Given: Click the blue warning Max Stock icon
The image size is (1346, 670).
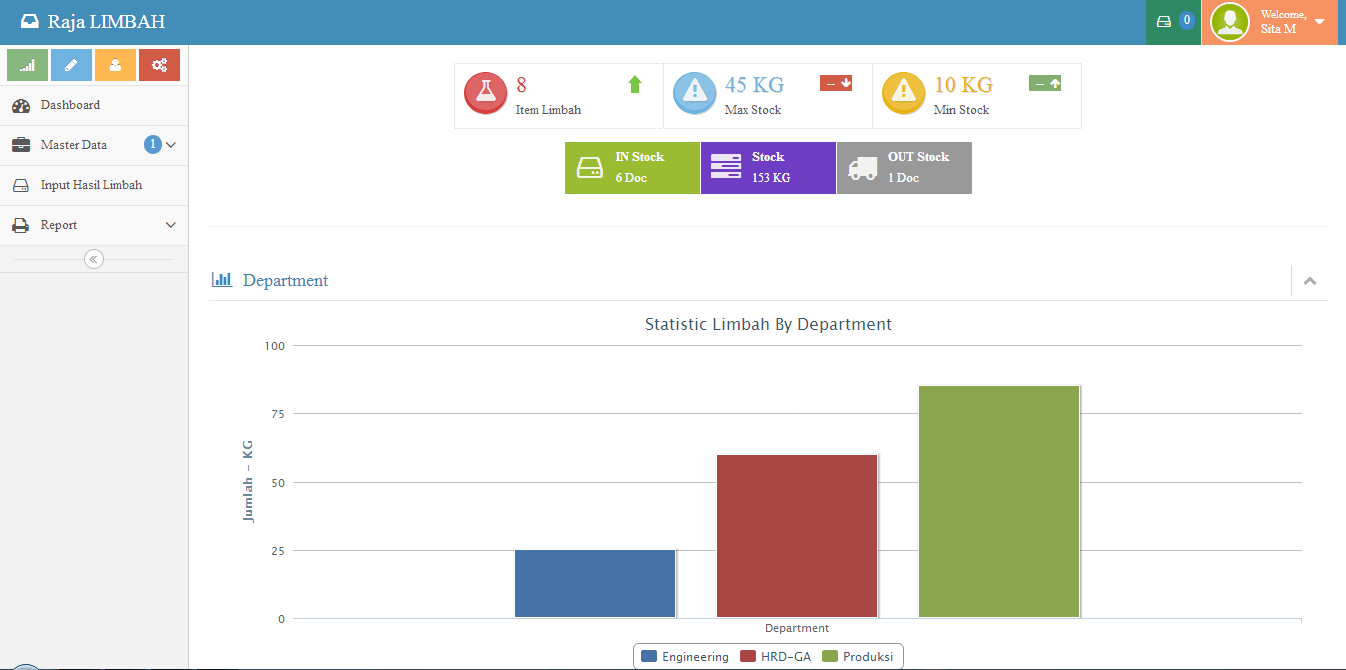Looking at the screenshot, I should click(x=694, y=93).
